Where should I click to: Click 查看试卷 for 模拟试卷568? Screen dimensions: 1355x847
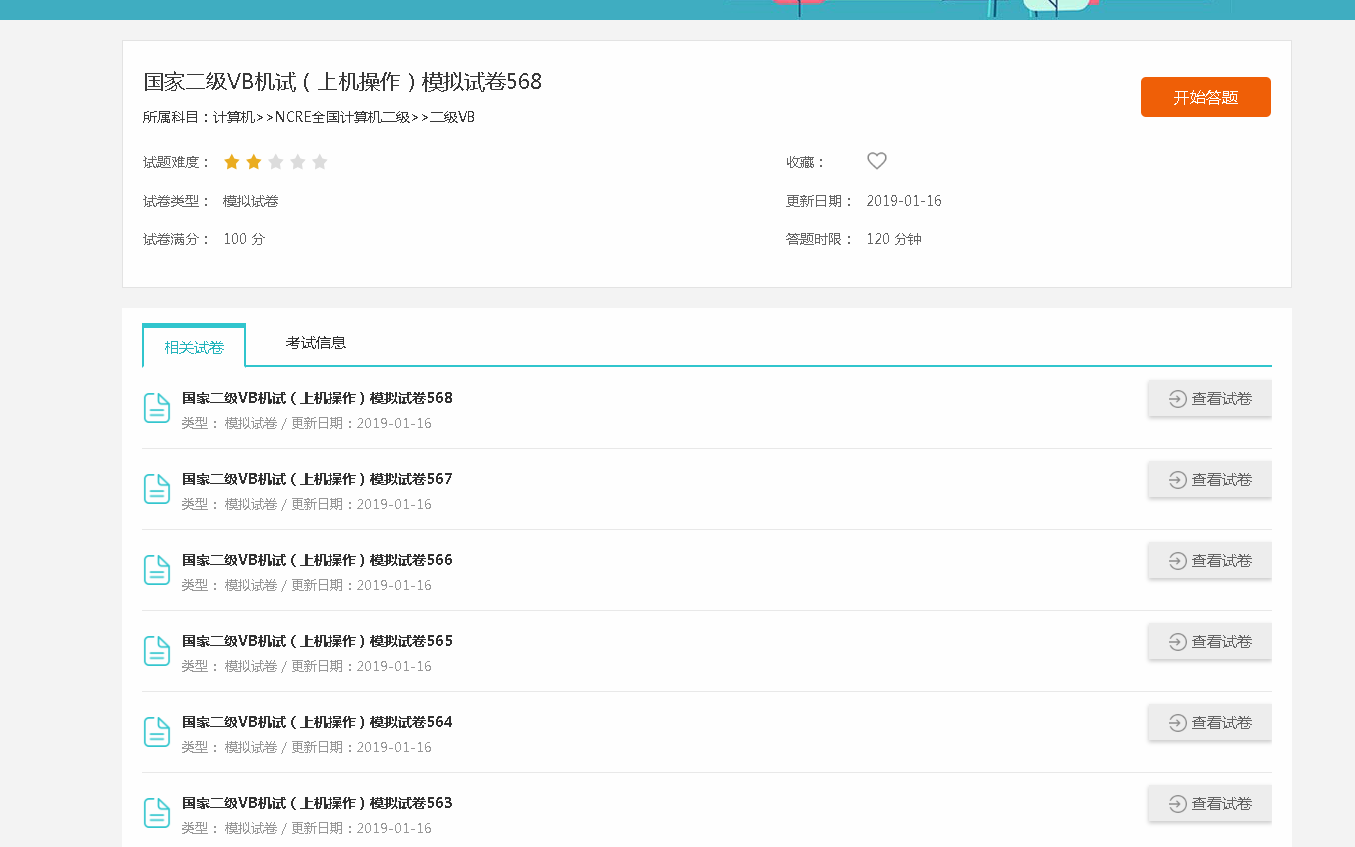click(1210, 399)
